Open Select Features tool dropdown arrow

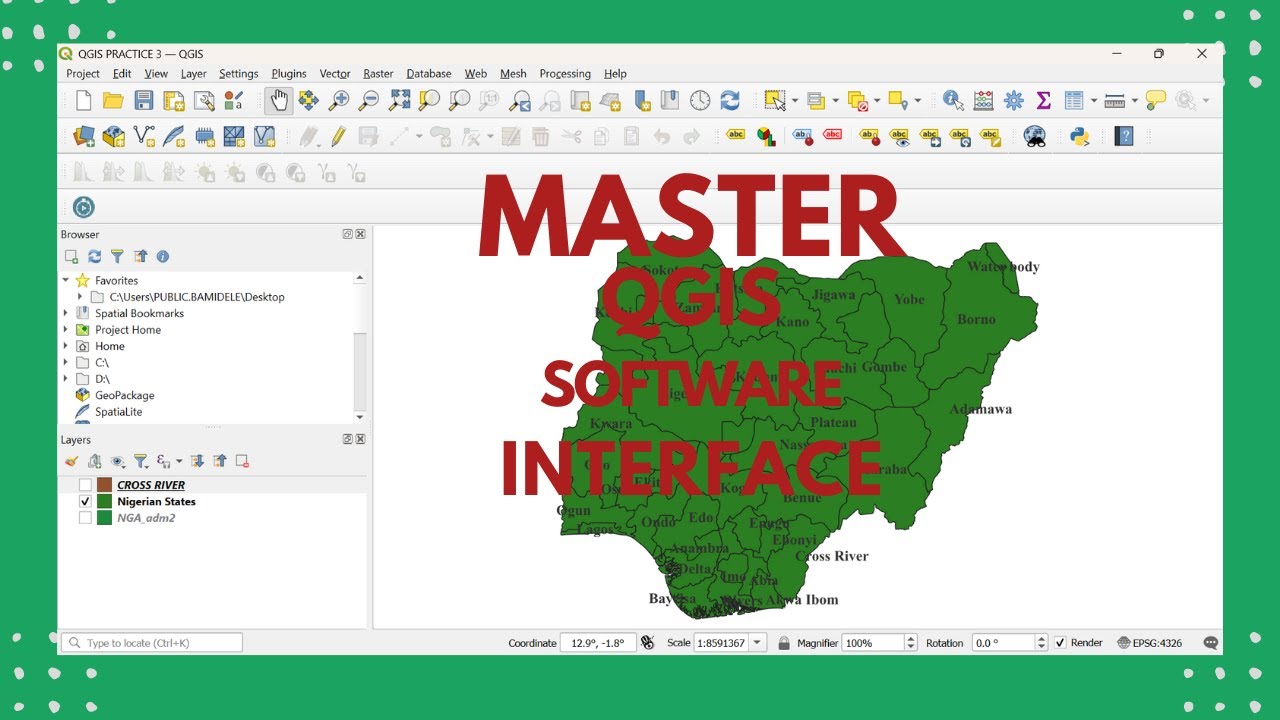(x=795, y=100)
